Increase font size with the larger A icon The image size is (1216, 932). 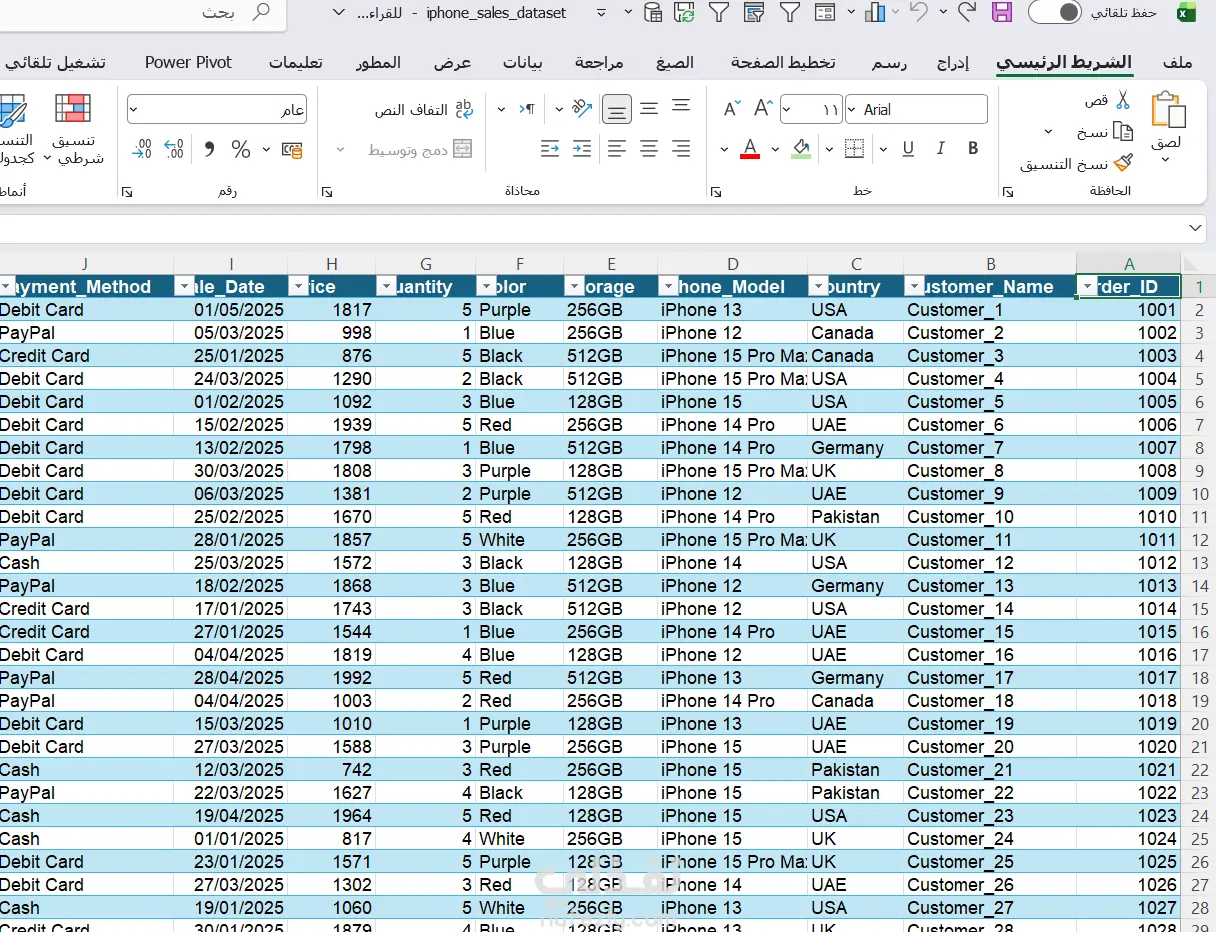[763, 108]
